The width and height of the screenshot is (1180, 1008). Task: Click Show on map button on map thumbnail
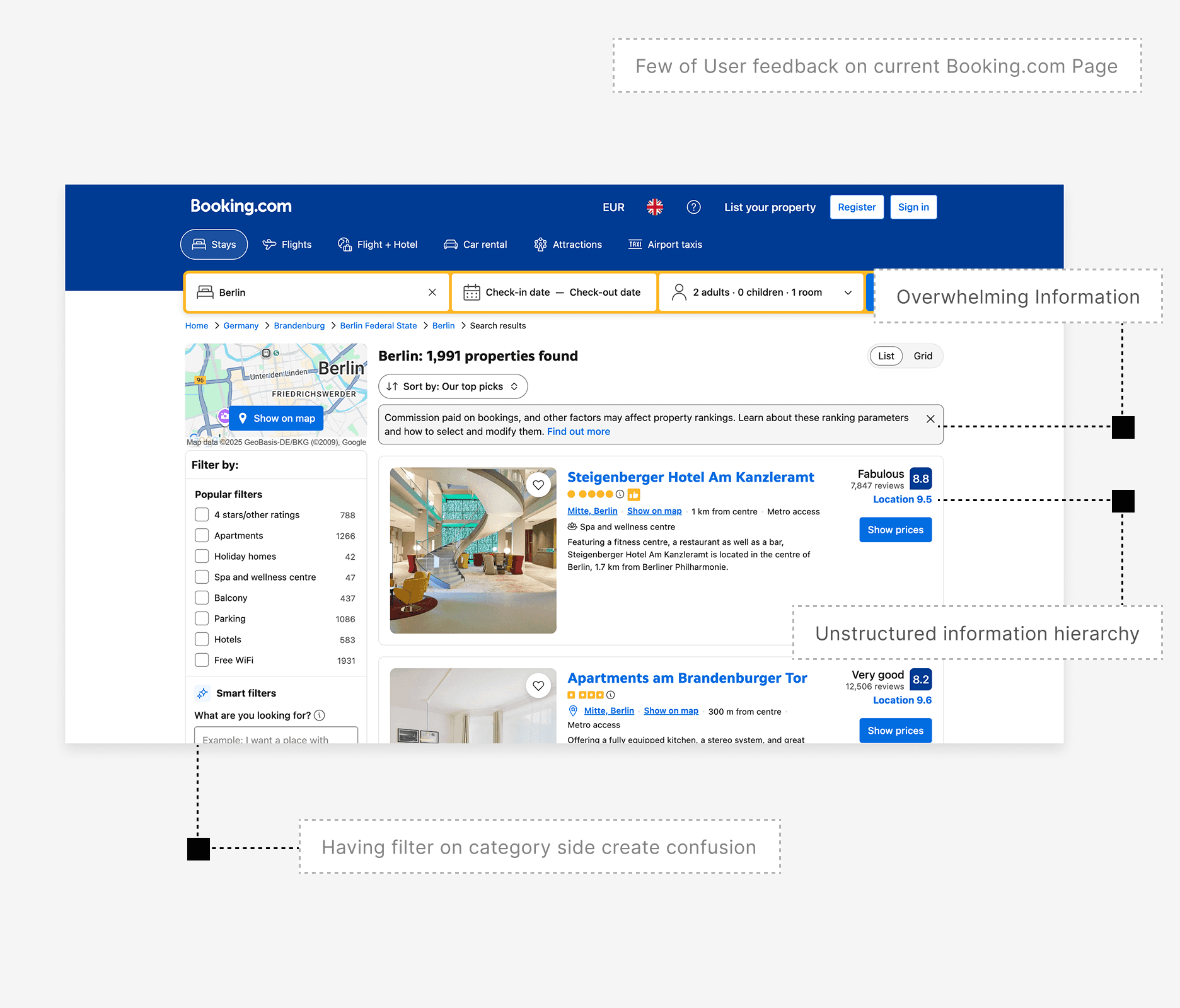276,419
